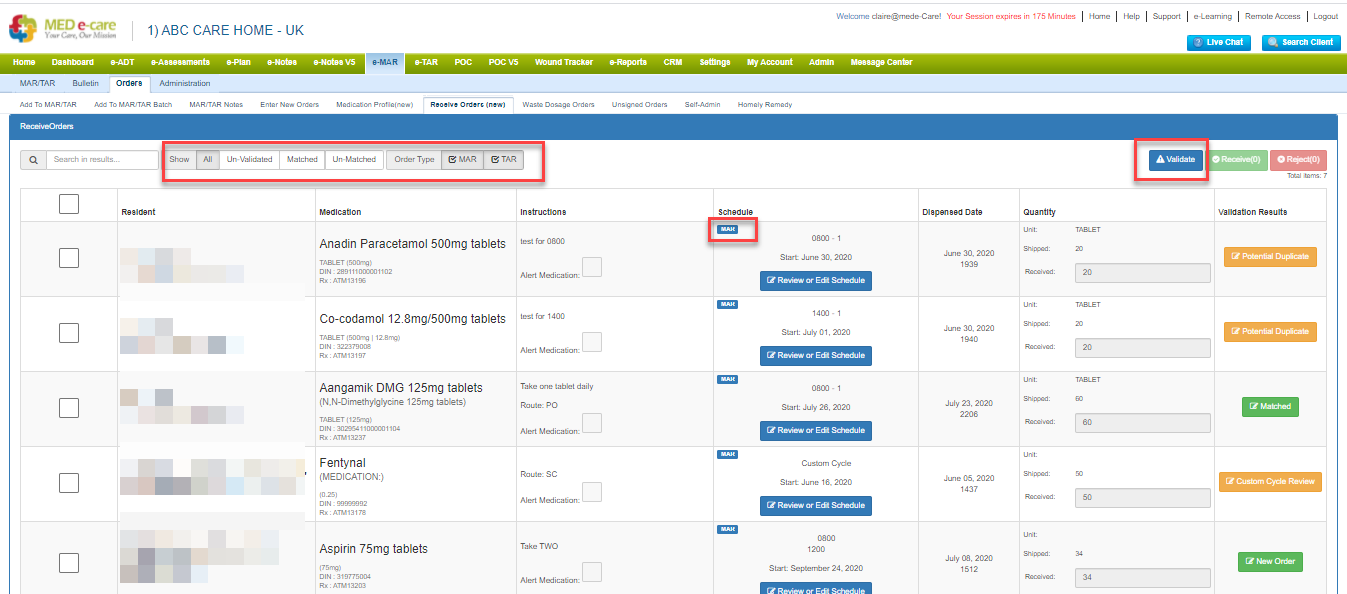Click Custom Cycle Review for Fentynal
1347x594 pixels.
(x=1270, y=482)
